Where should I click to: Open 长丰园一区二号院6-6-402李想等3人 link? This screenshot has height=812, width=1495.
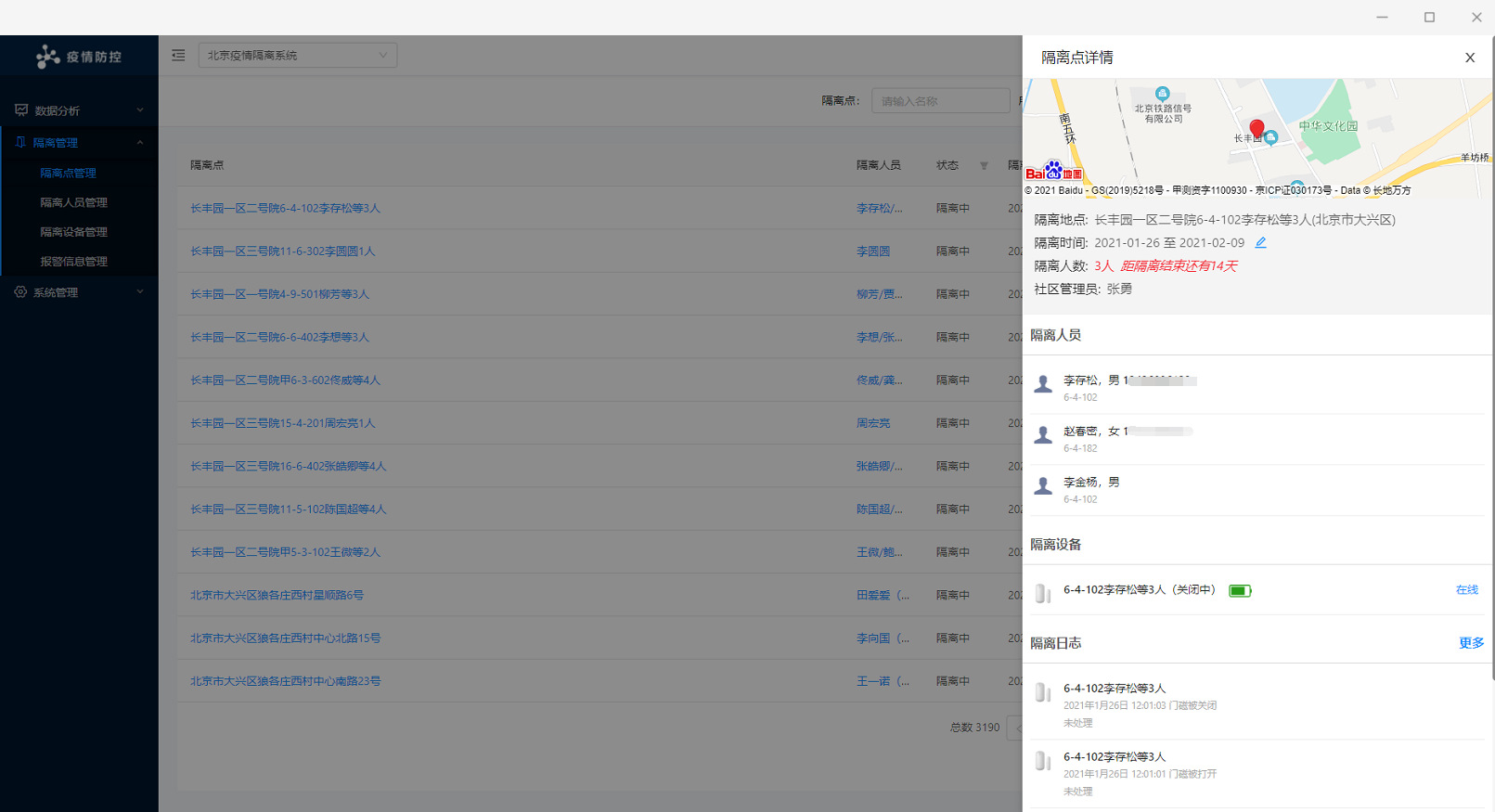(279, 338)
